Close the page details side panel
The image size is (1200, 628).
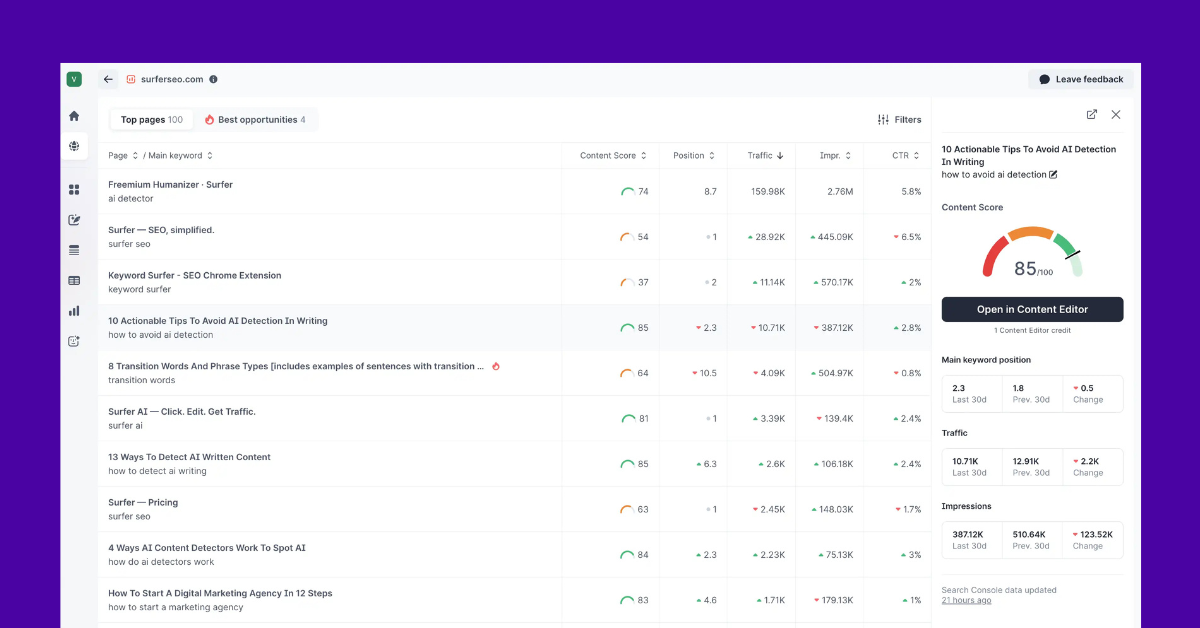[x=1116, y=115]
